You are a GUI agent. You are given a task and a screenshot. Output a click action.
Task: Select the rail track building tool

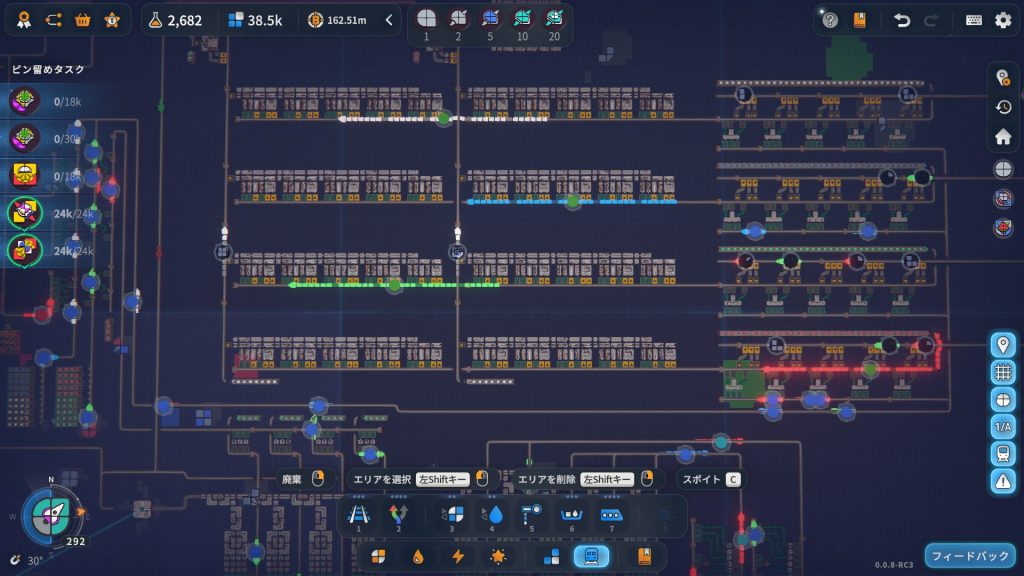(x=358, y=516)
